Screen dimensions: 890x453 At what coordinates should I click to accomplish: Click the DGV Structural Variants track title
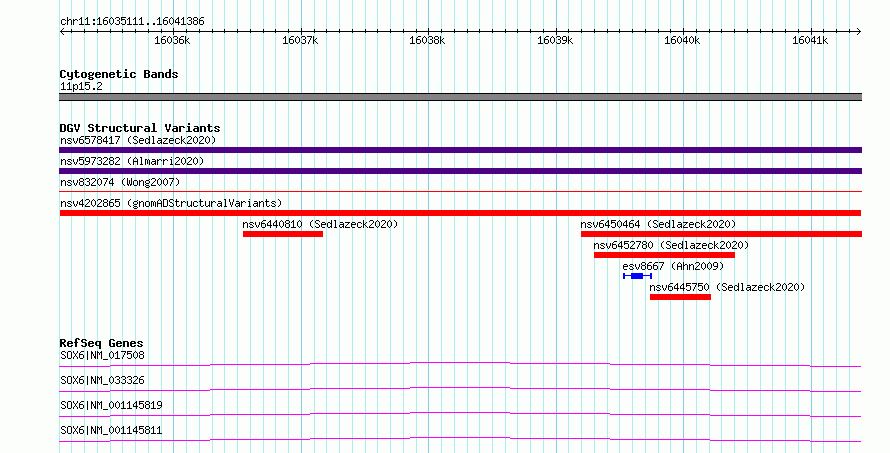point(140,128)
